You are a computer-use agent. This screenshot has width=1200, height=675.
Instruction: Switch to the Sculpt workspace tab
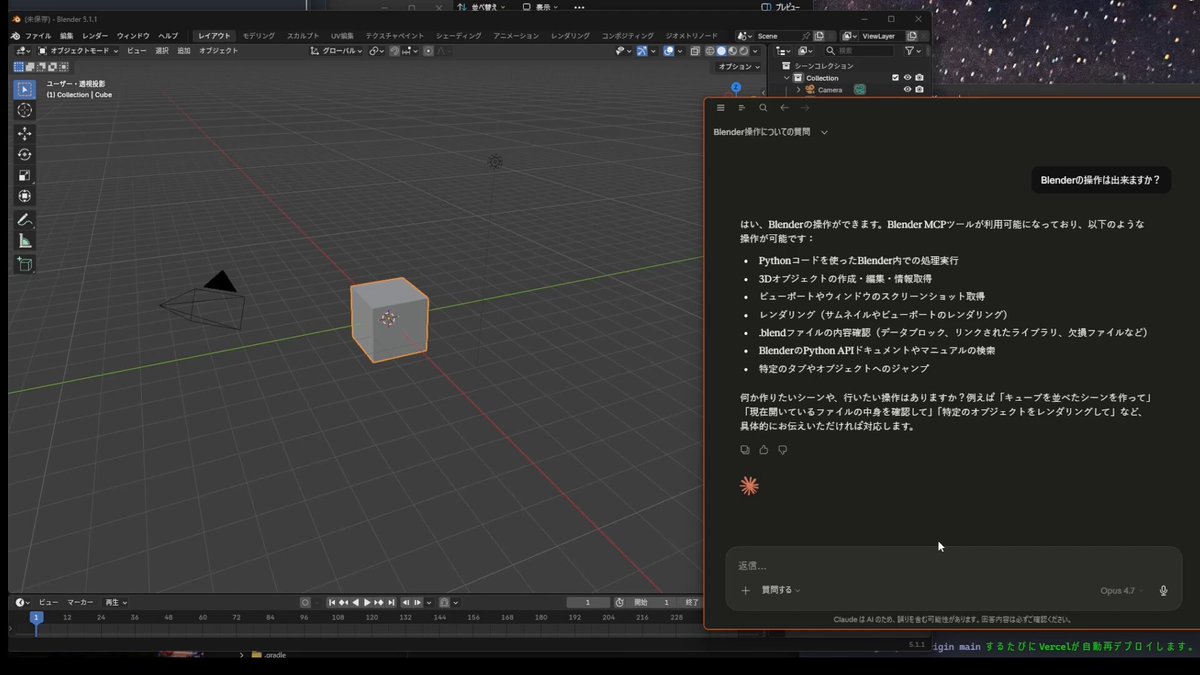(x=303, y=36)
